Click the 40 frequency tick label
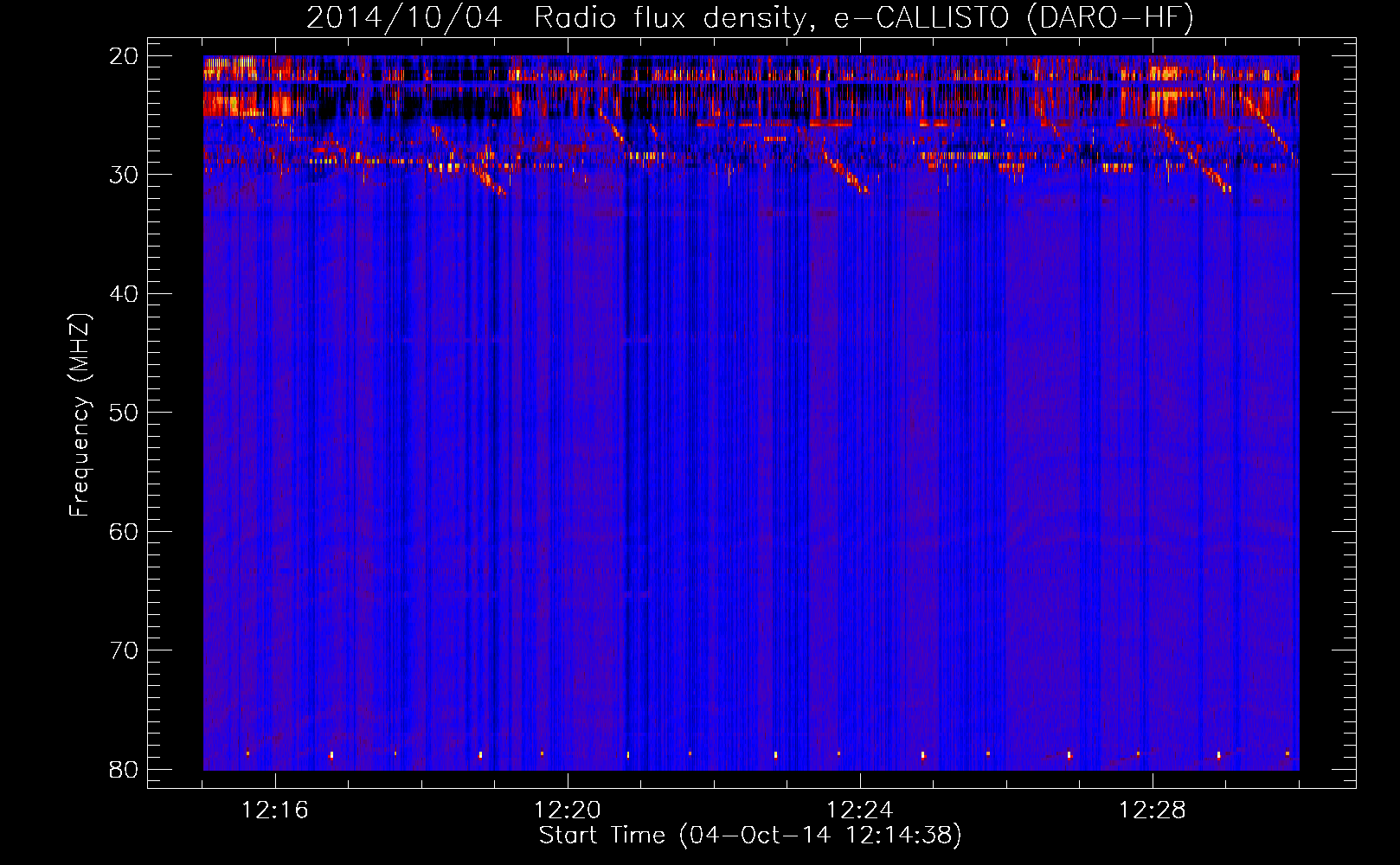 124,294
